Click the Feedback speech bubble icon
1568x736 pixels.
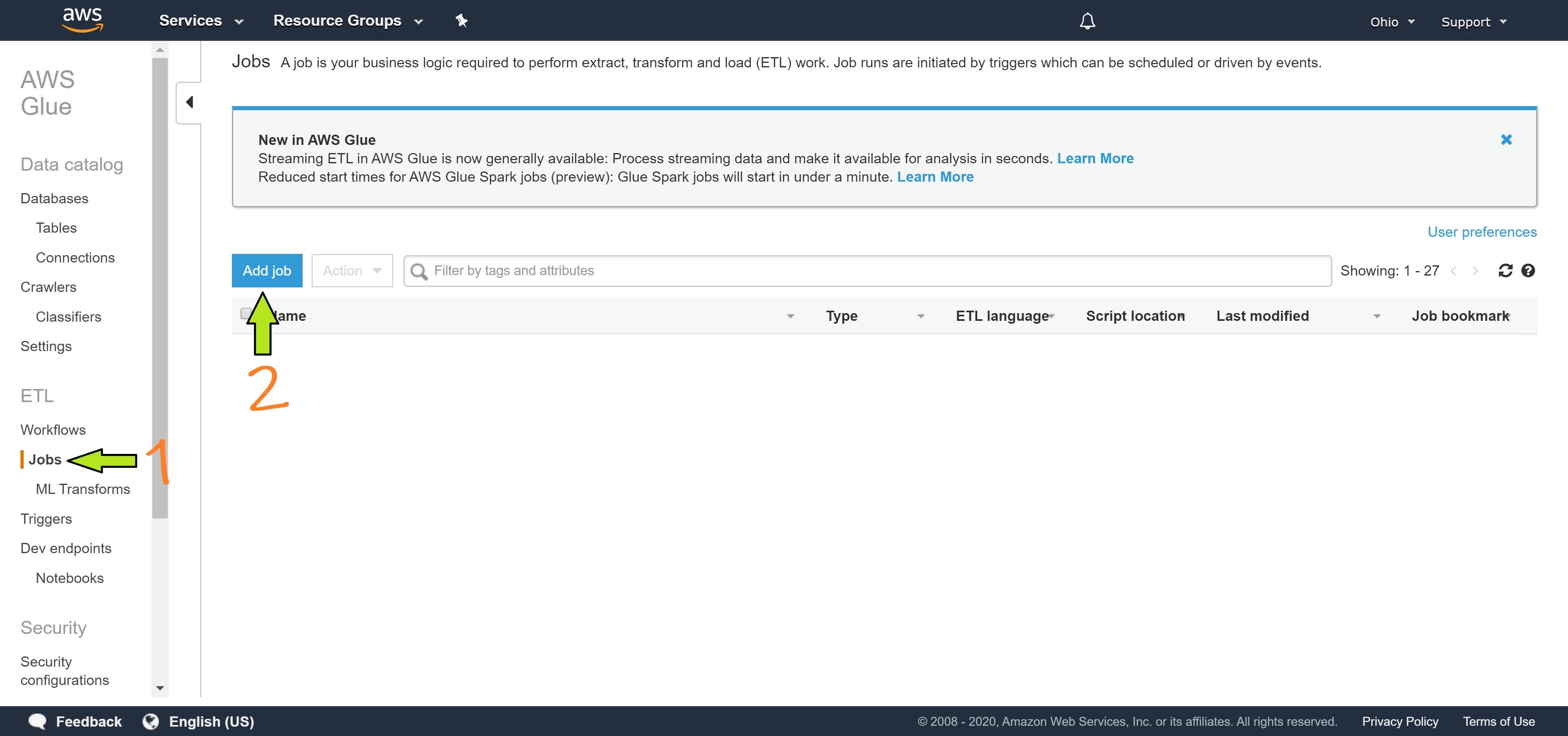click(37, 721)
